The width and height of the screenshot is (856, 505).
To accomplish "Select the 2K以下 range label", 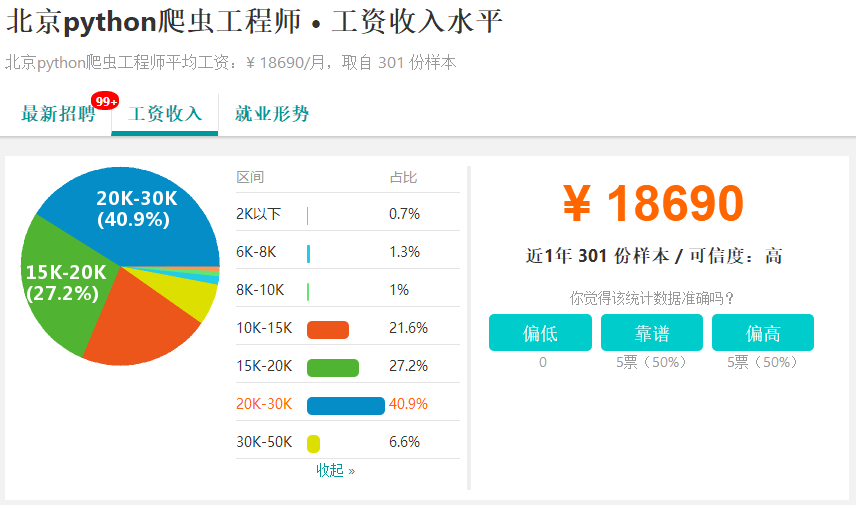I will 258,213.
